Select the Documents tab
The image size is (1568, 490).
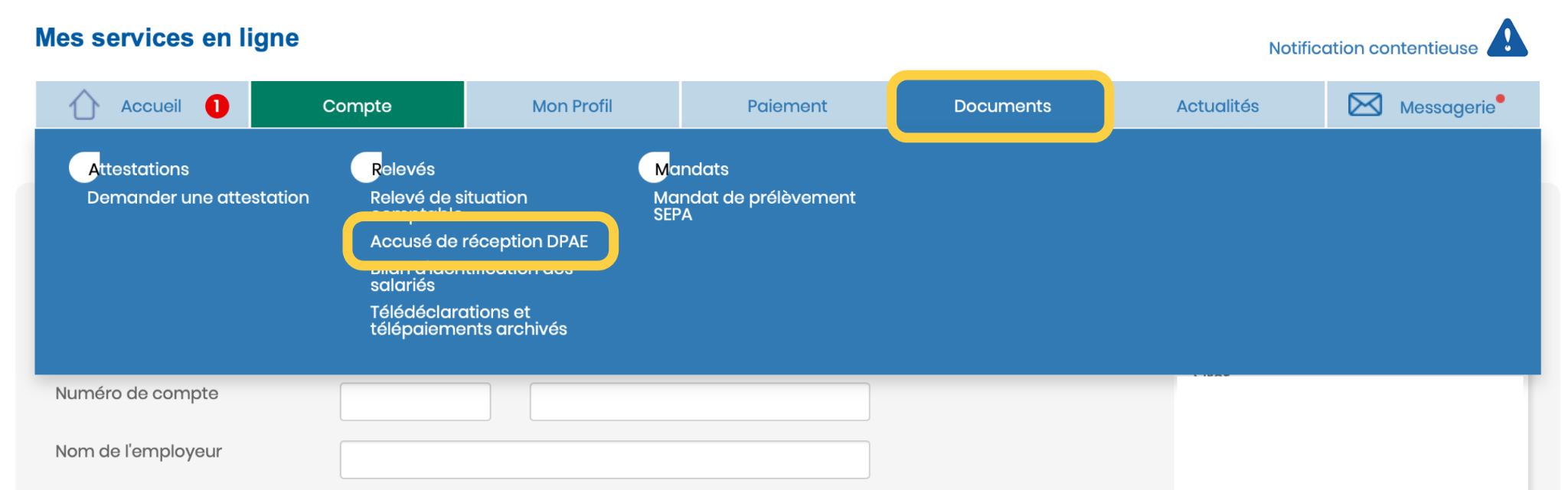1002,106
